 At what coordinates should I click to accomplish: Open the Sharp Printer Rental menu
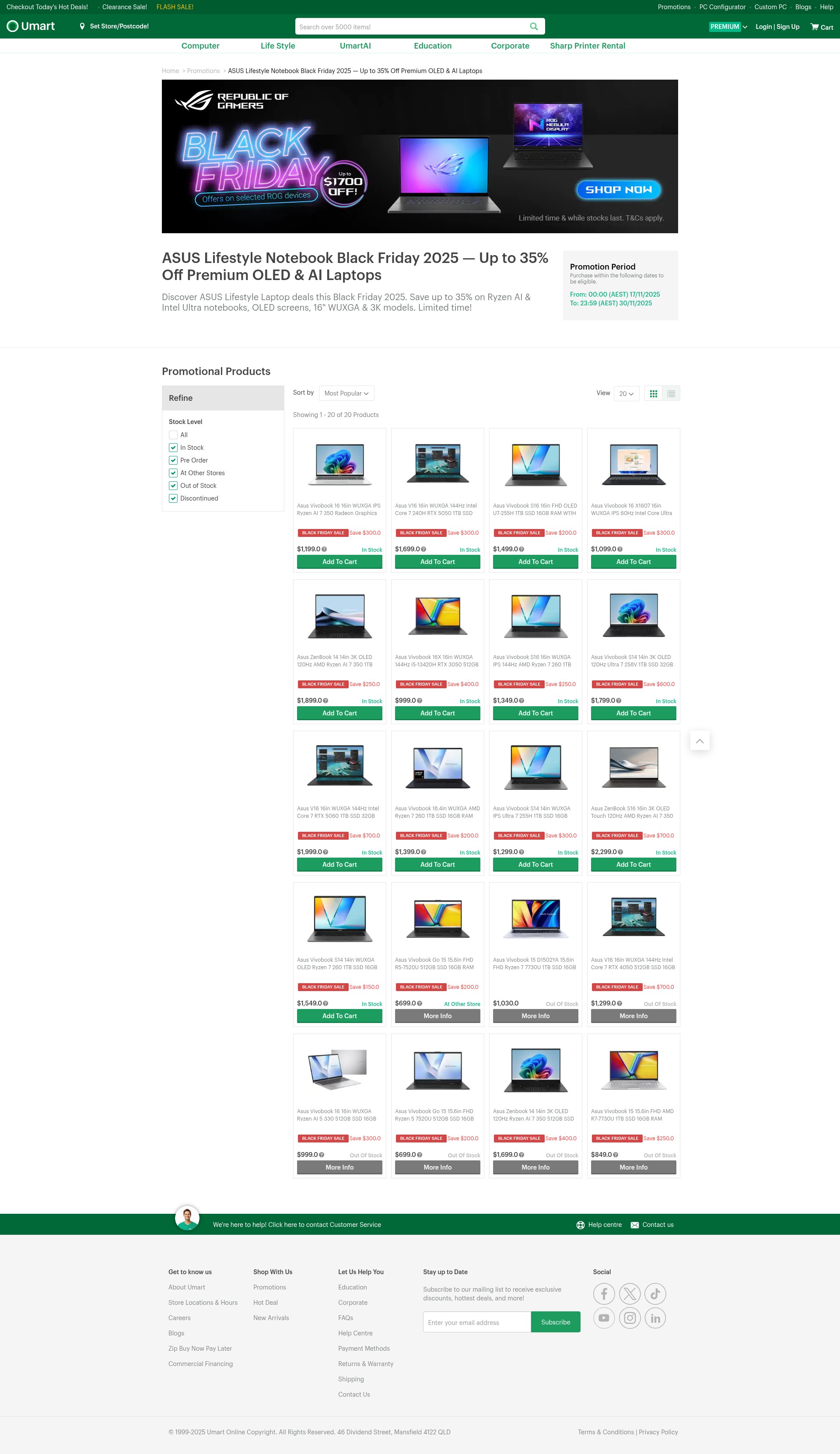pos(587,46)
